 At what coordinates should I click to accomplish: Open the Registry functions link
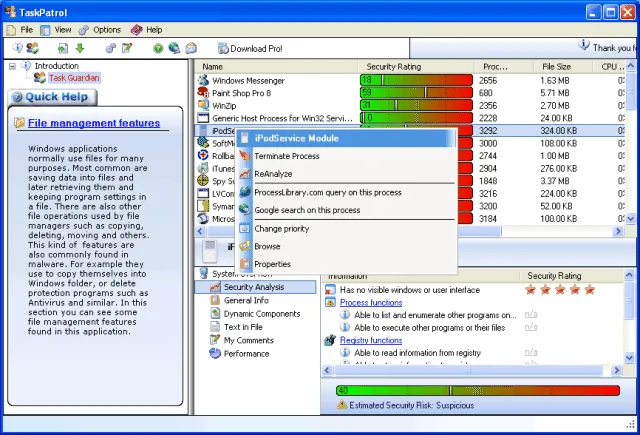pos(371,340)
